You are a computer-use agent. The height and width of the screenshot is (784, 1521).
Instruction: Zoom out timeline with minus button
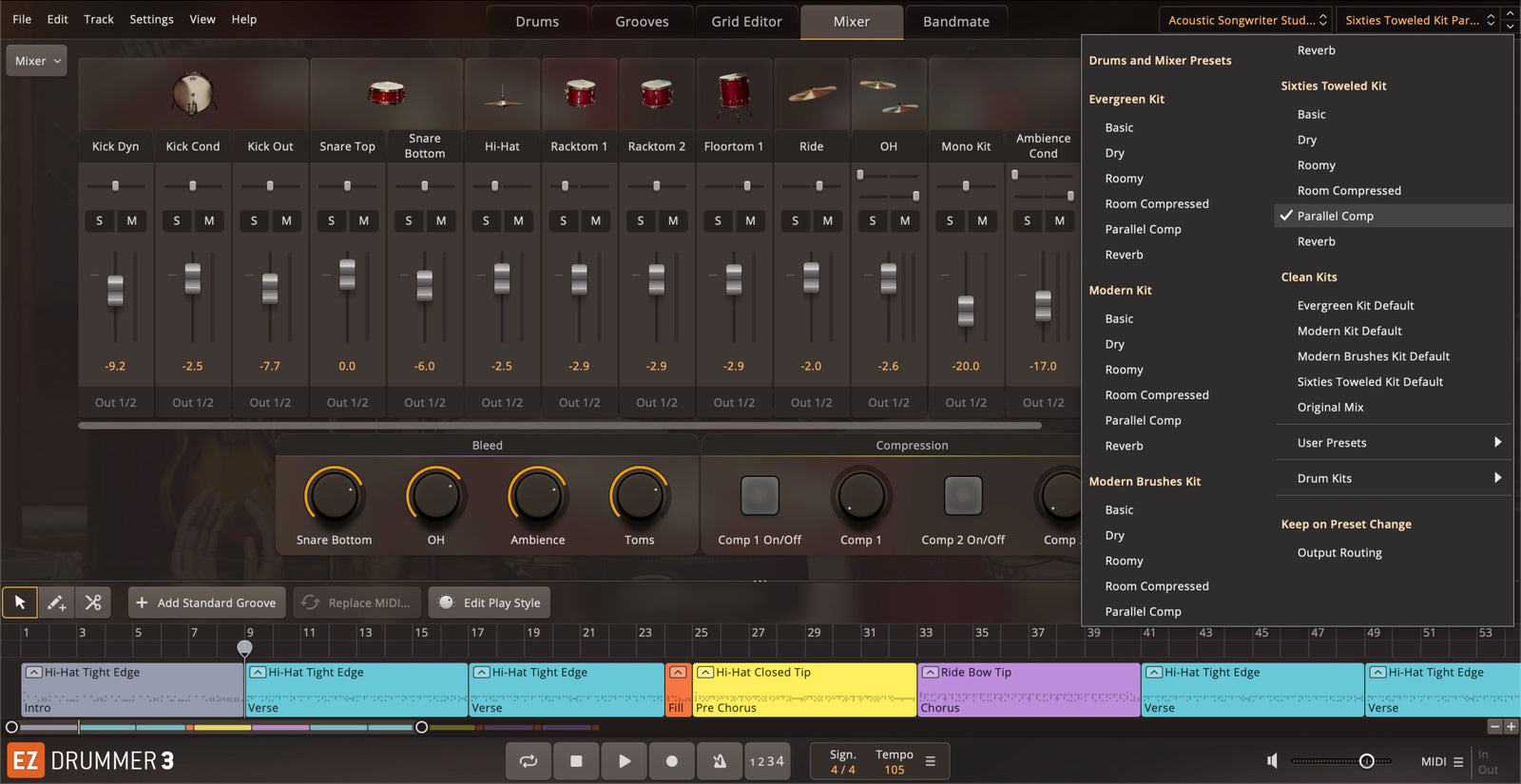[1495, 727]
